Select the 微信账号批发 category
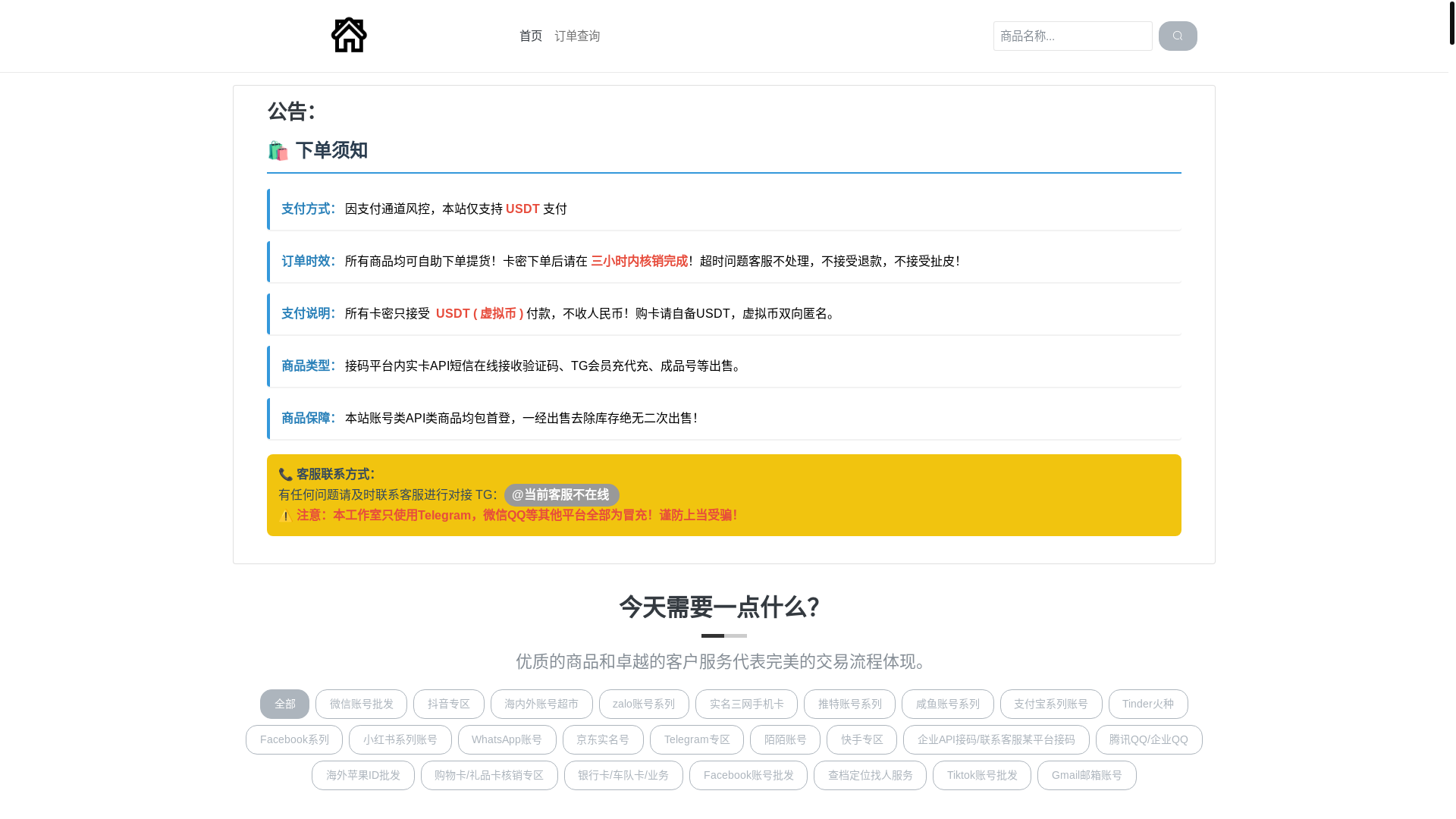This screenshot has height=819, width=1456. [361, 704]
